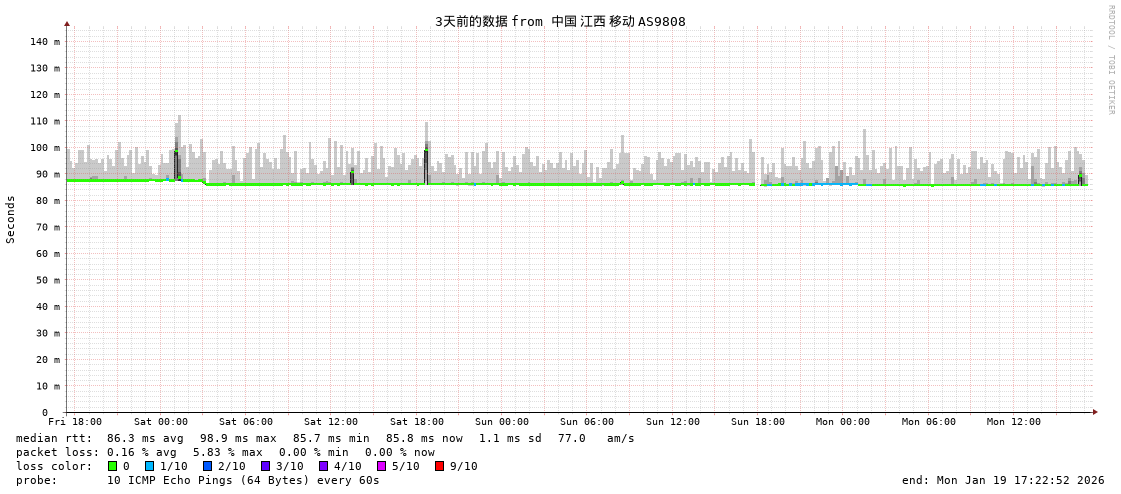Click the arrow at the x-axis right end
The width and height of the screenshot is (1121, 494).
coord(1095,412)
